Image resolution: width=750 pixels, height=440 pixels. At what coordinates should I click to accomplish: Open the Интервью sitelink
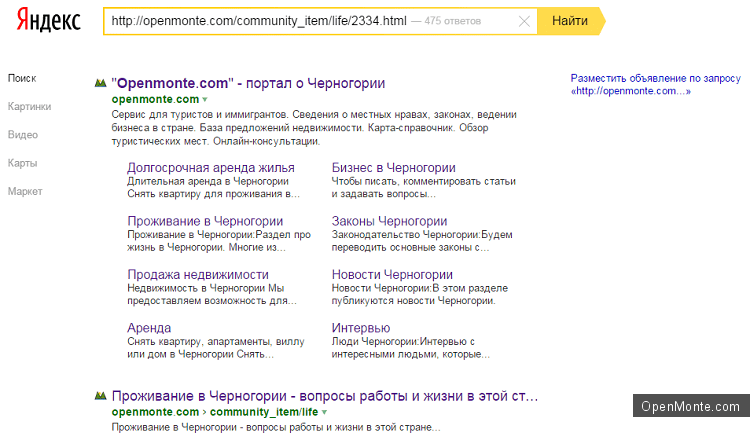point(361,328)
